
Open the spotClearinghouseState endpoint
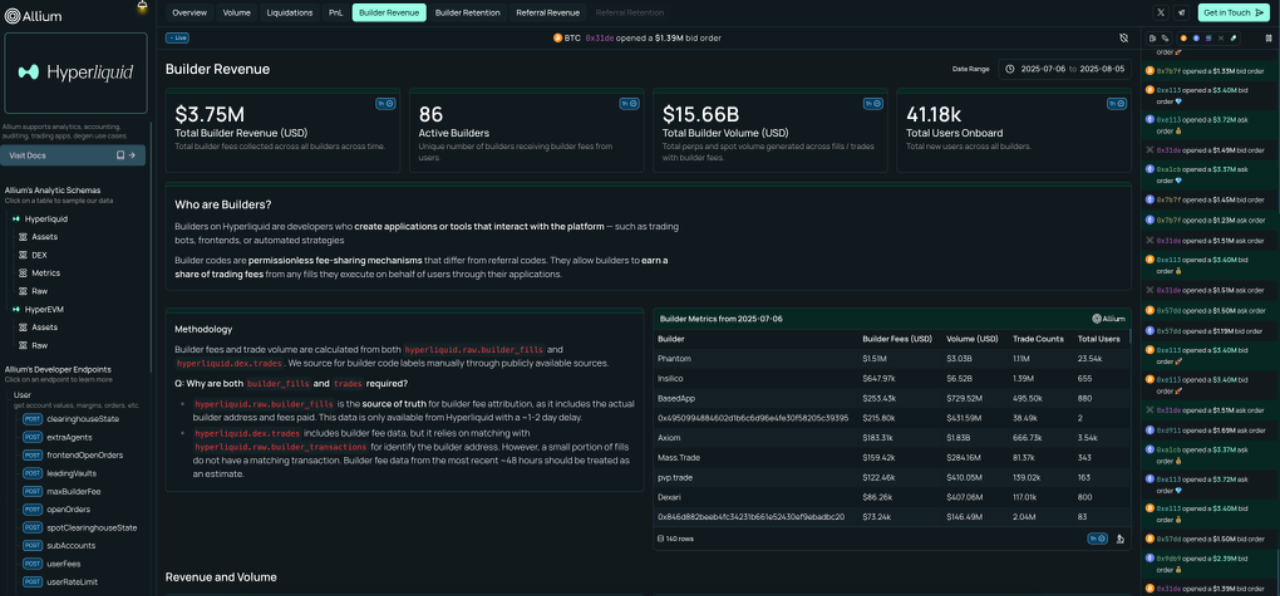(x=92, y=527)
